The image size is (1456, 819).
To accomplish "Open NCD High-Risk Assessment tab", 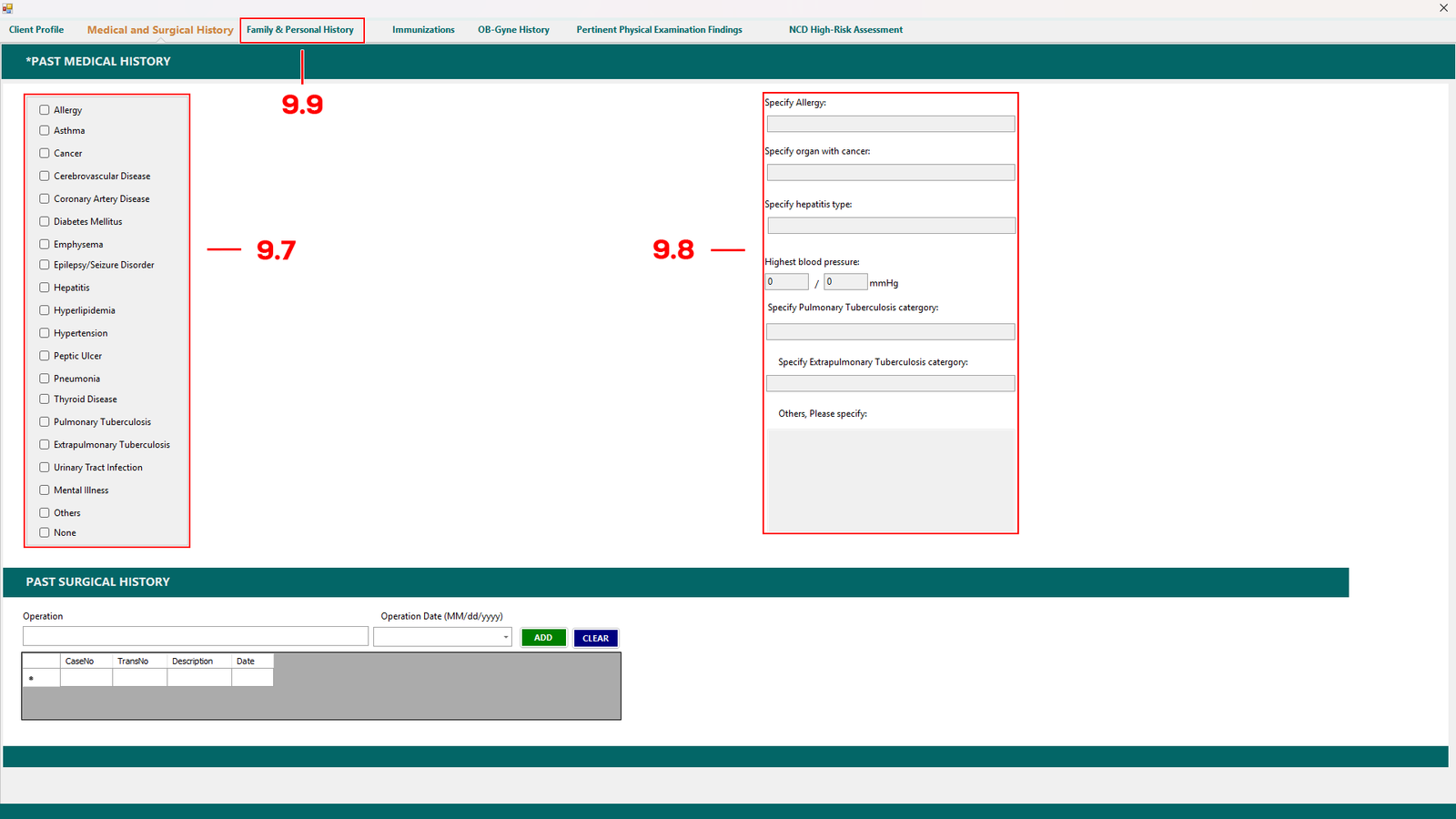I will click(x=845, y=30).
